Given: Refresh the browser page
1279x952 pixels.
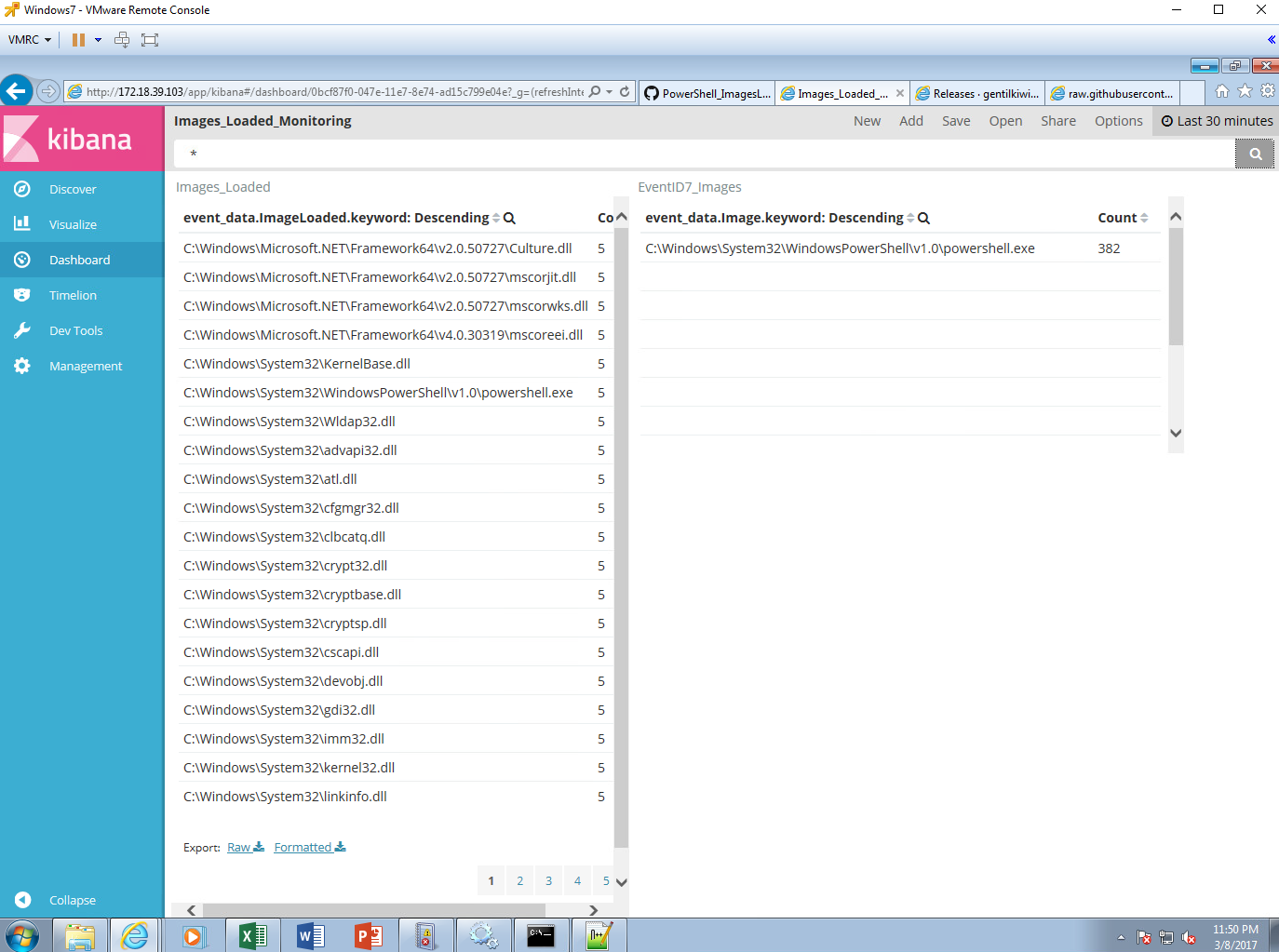Looking at the screenshot, I should 625,92.
